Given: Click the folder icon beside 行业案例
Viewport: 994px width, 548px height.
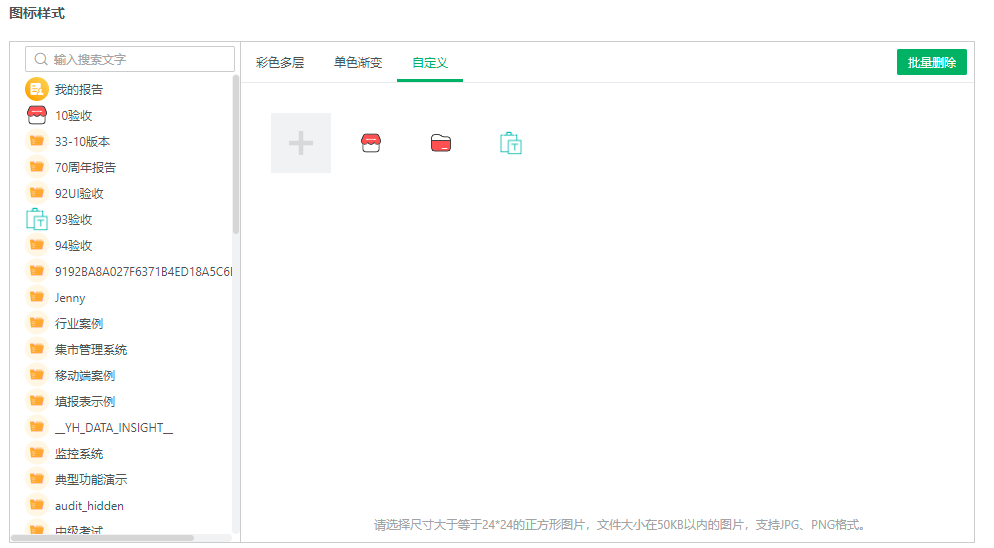Looking at the screenshot, I should pyautogui.click(x=37, y=323).
